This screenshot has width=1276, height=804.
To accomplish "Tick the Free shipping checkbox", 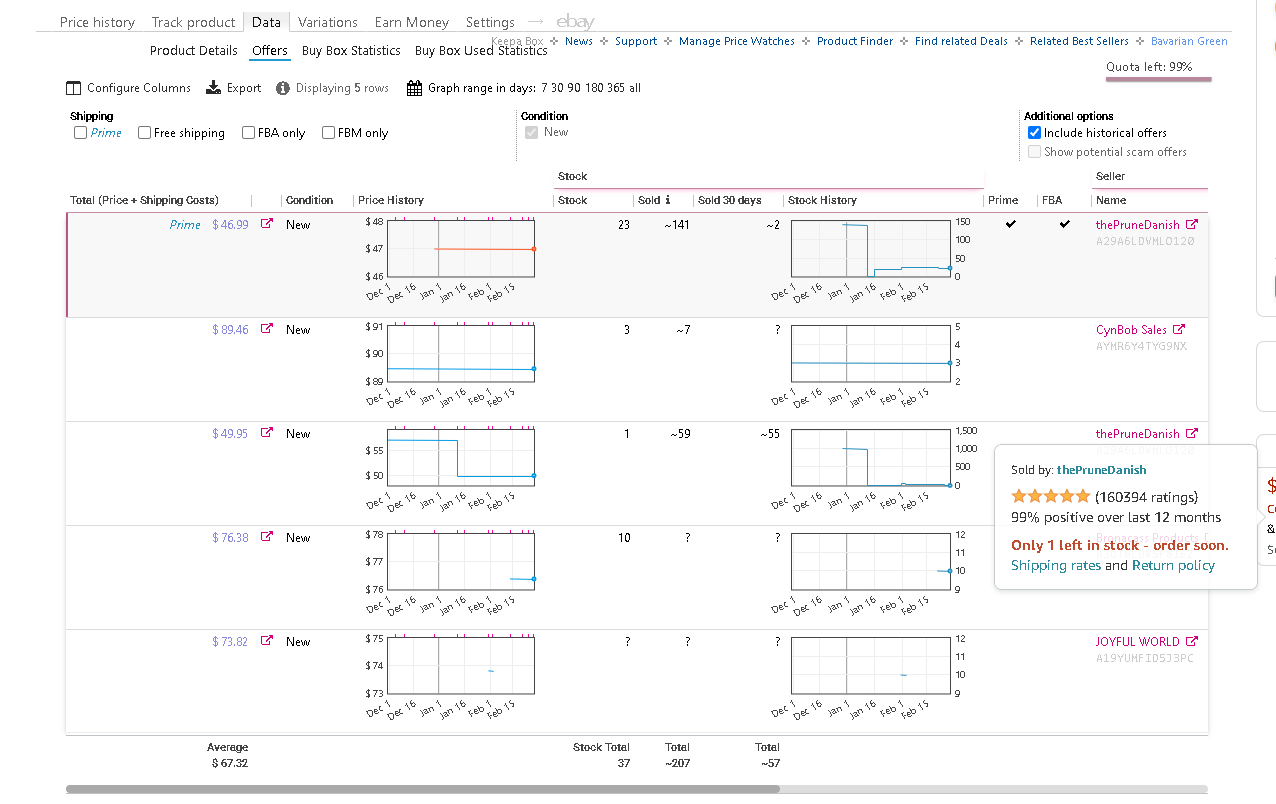I will point(144,133).
